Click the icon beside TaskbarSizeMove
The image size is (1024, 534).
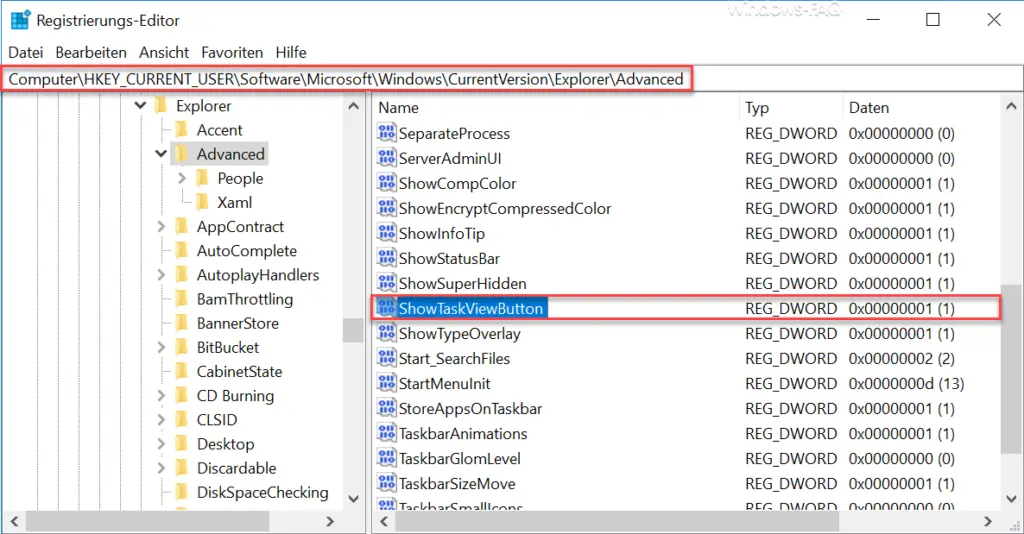386,483
